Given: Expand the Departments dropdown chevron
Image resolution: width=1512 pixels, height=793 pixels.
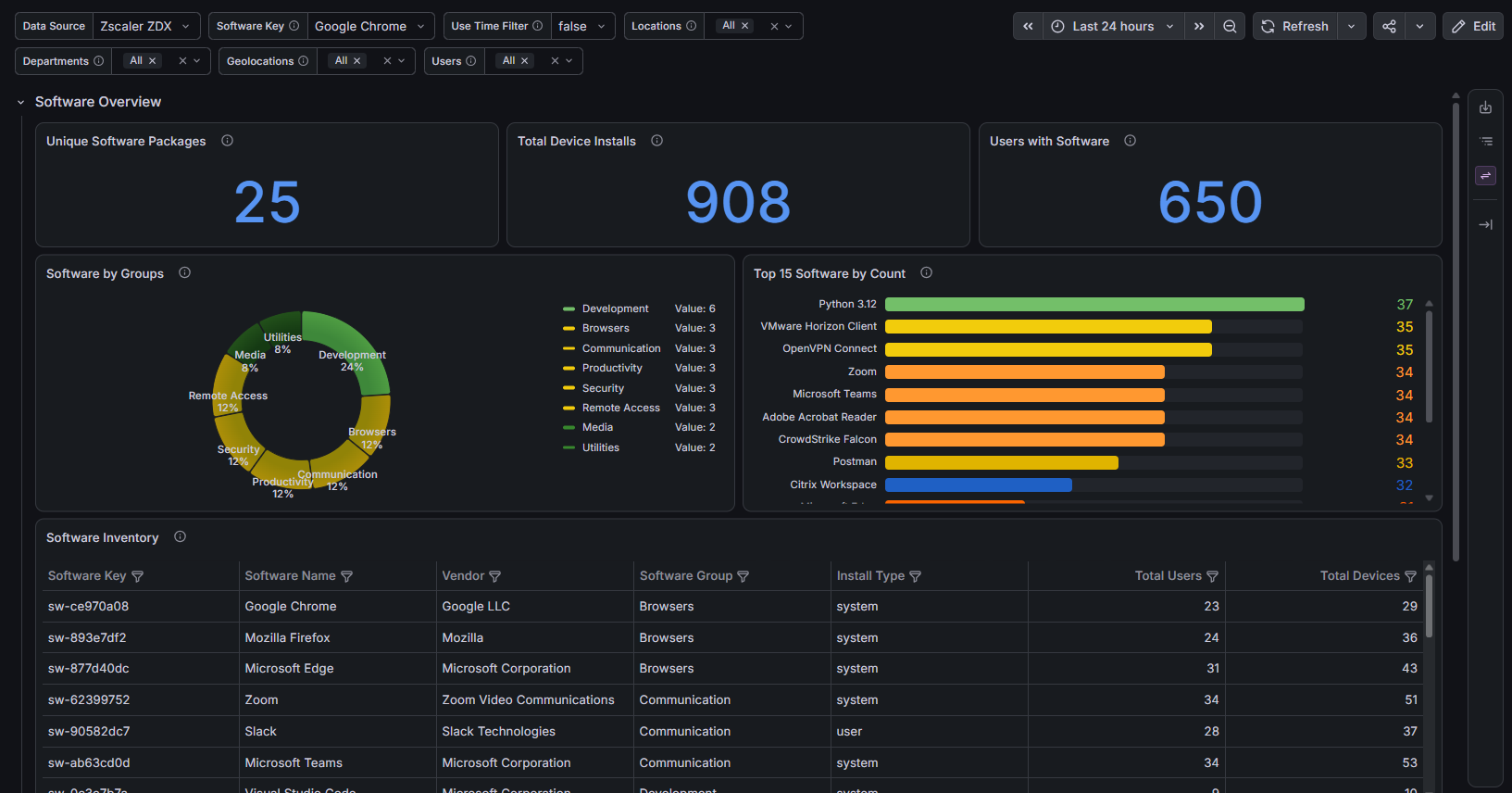Looking at the screenshot, I should (x=196, y=61).
